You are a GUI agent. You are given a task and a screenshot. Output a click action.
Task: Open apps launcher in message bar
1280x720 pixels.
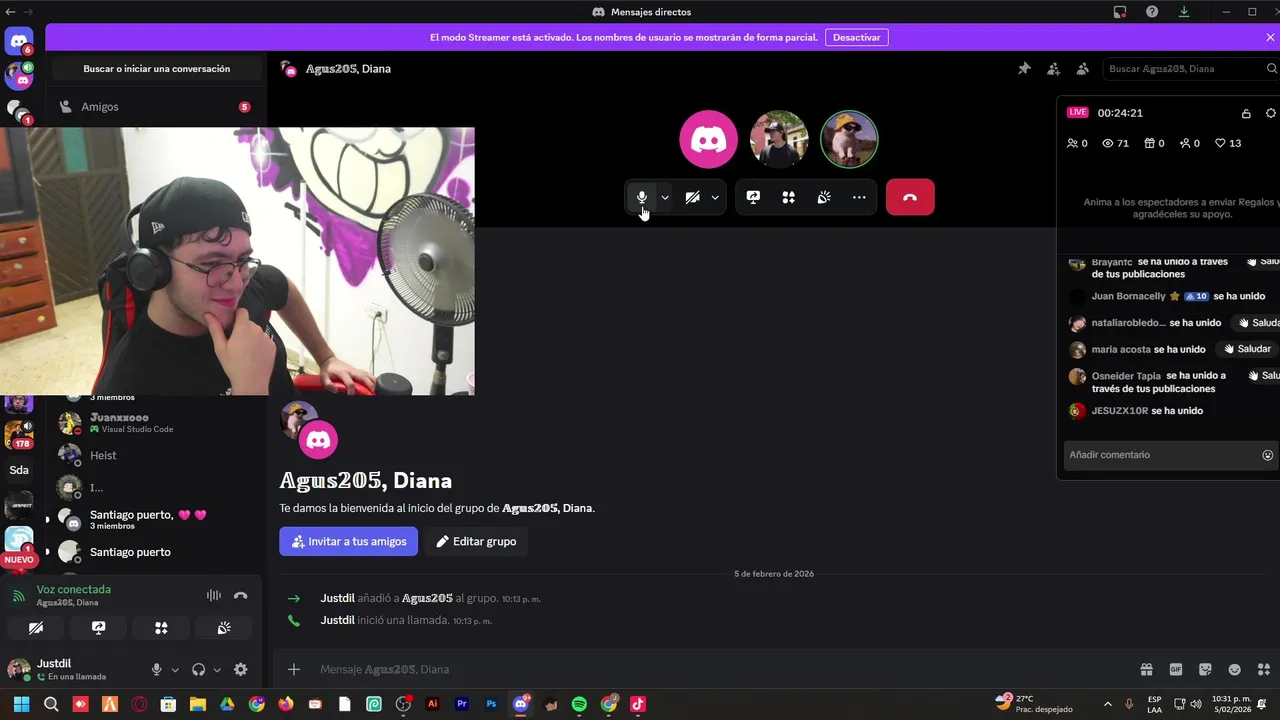pyautogui.click(x=1264, y=669)
